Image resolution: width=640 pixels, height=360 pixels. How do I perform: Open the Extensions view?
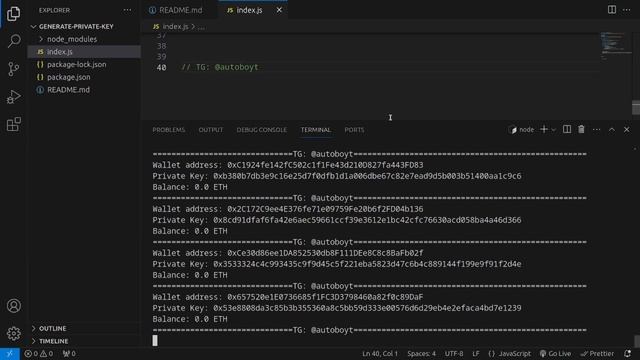point(13,124)
